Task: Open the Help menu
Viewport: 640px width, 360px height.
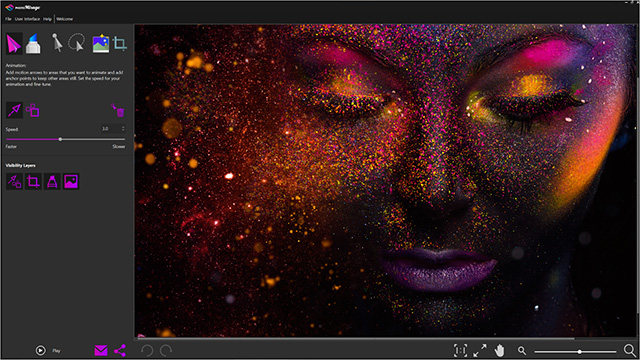Action: (x=47, y=19)
